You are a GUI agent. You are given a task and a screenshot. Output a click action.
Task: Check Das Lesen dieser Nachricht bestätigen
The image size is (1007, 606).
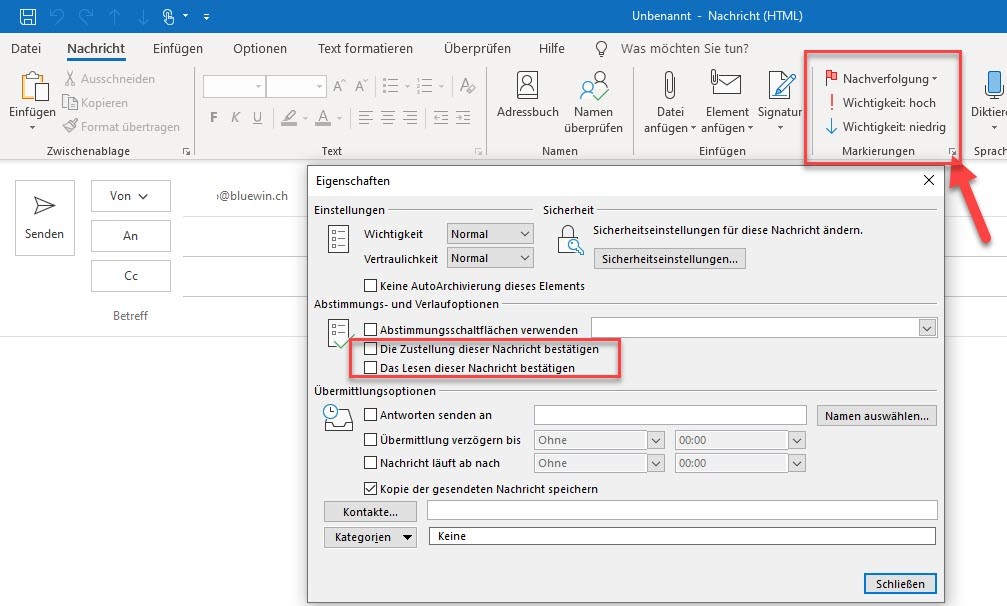[x=371, y=368]
